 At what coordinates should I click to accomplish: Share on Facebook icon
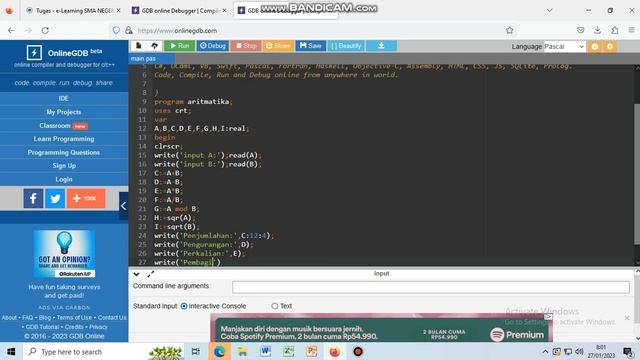coord(33,198)
